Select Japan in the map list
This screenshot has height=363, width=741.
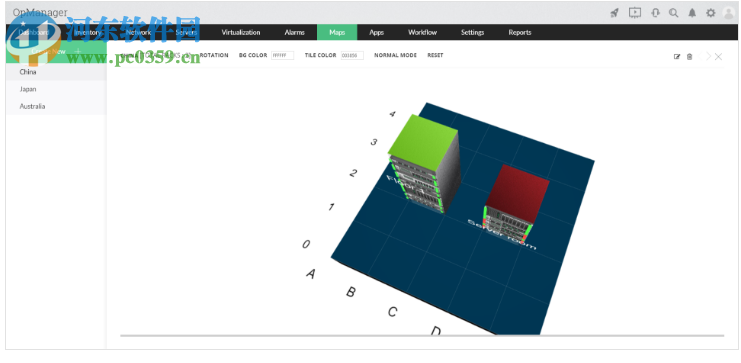[x=56, y=89]
